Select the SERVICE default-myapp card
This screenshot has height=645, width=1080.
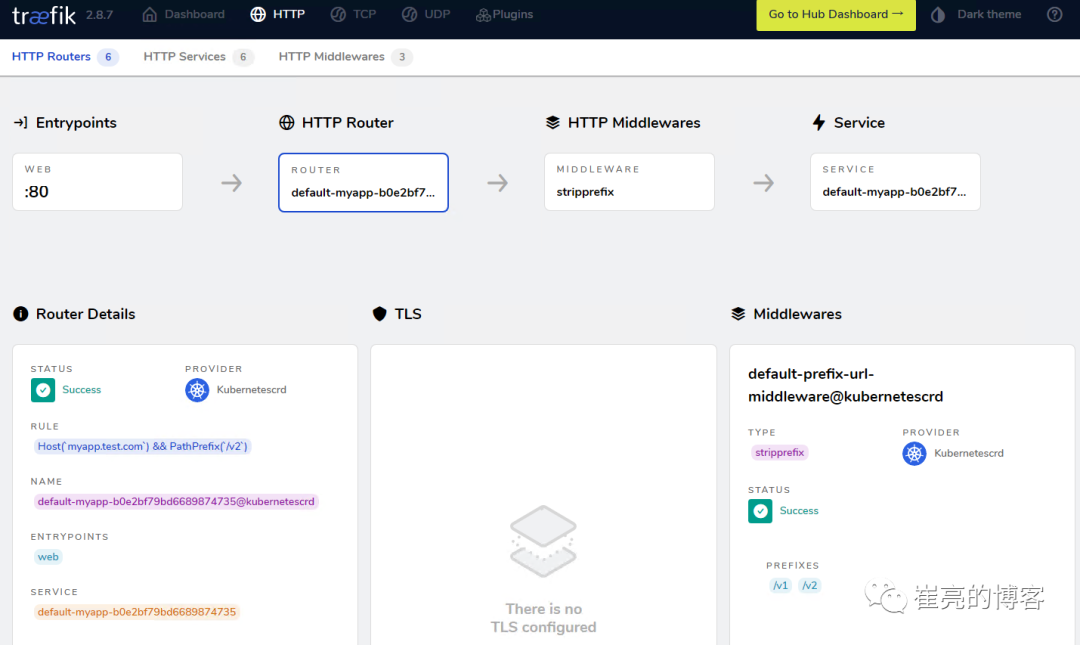[x=895, y=182]
